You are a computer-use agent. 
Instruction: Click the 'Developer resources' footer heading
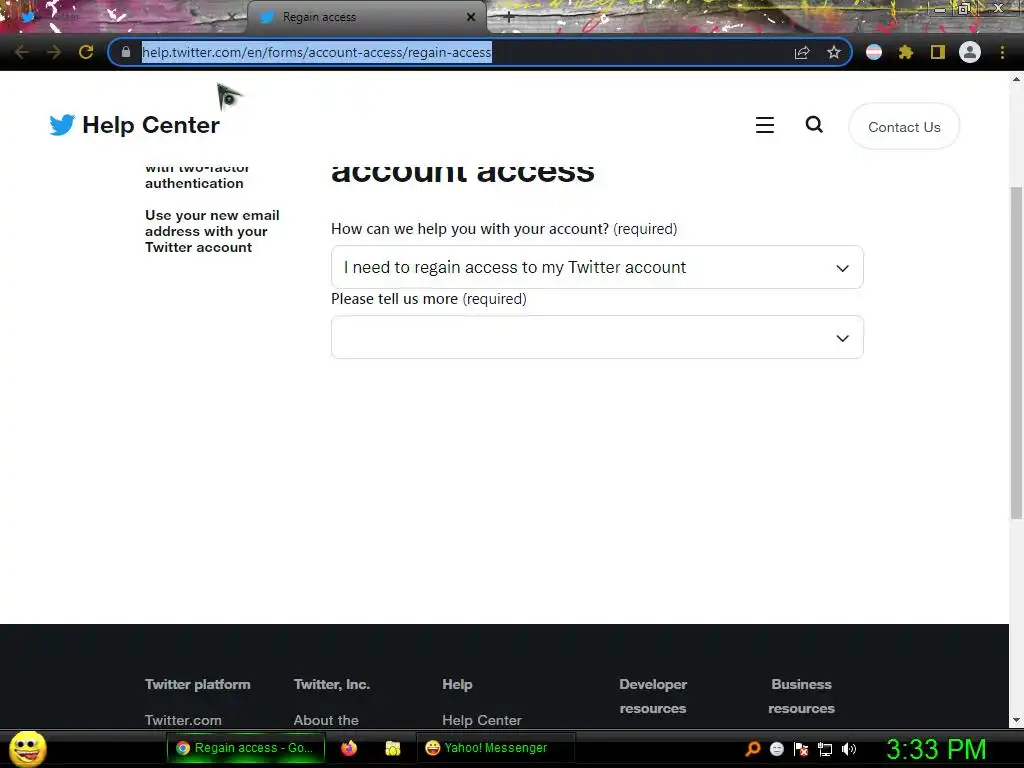(x=653, y=696)
